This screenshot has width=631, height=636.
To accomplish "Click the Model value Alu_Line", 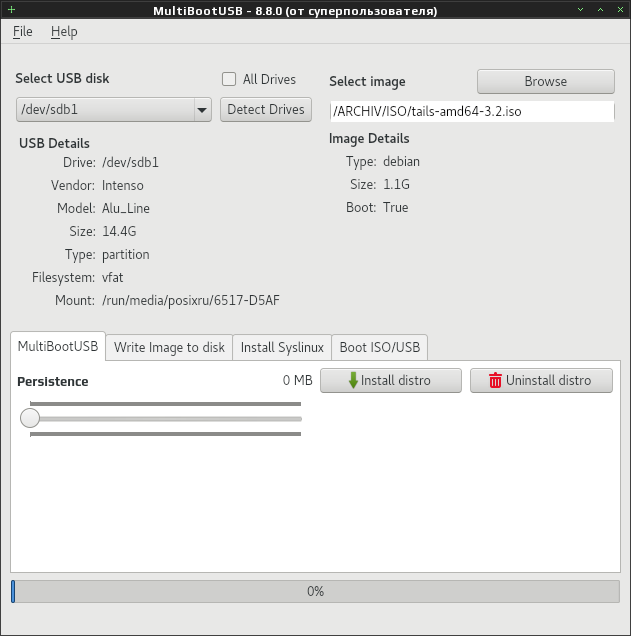I will tap(126, 208).
